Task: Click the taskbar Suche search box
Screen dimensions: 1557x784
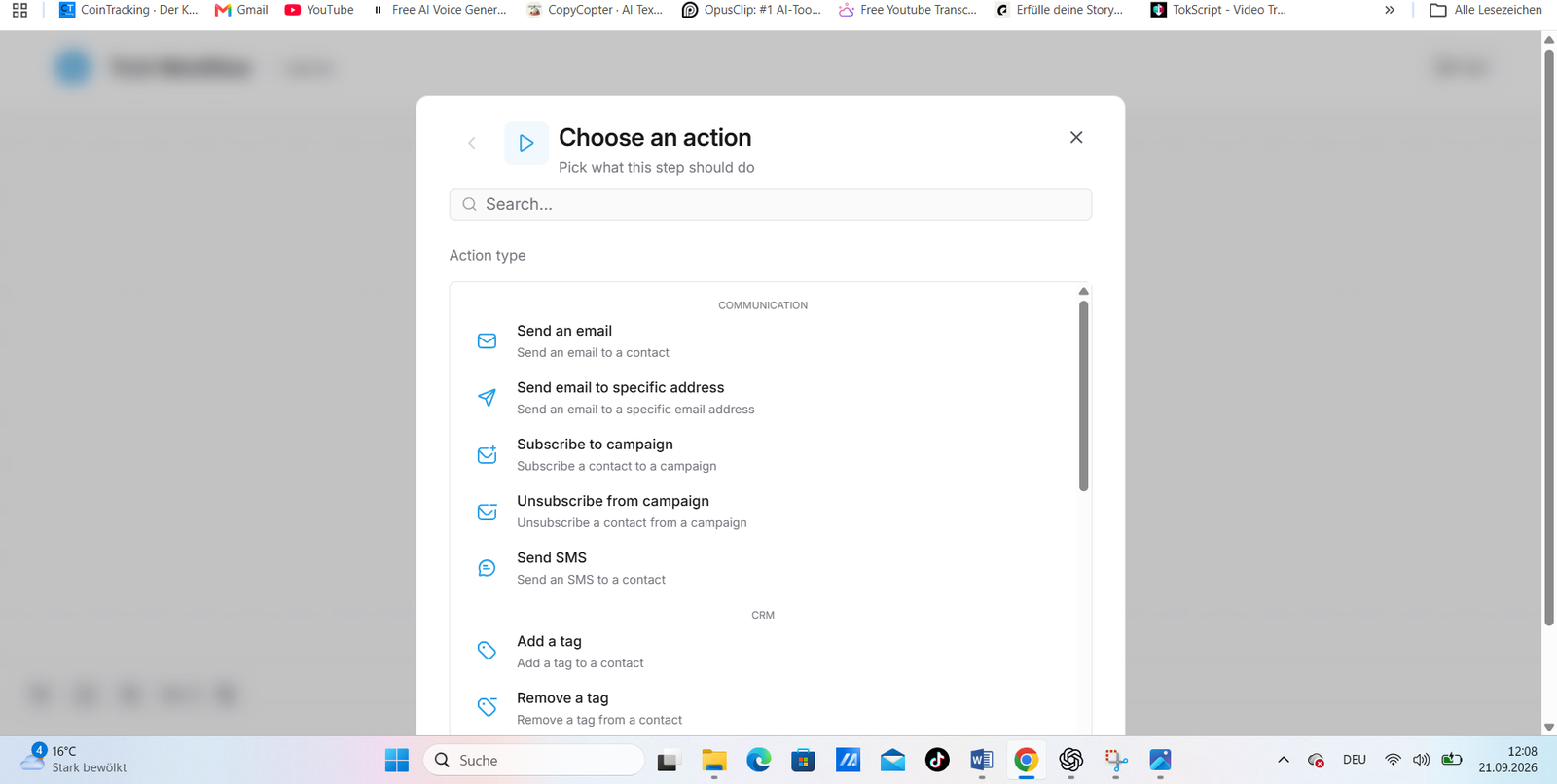Action: (x=534, y=760)
